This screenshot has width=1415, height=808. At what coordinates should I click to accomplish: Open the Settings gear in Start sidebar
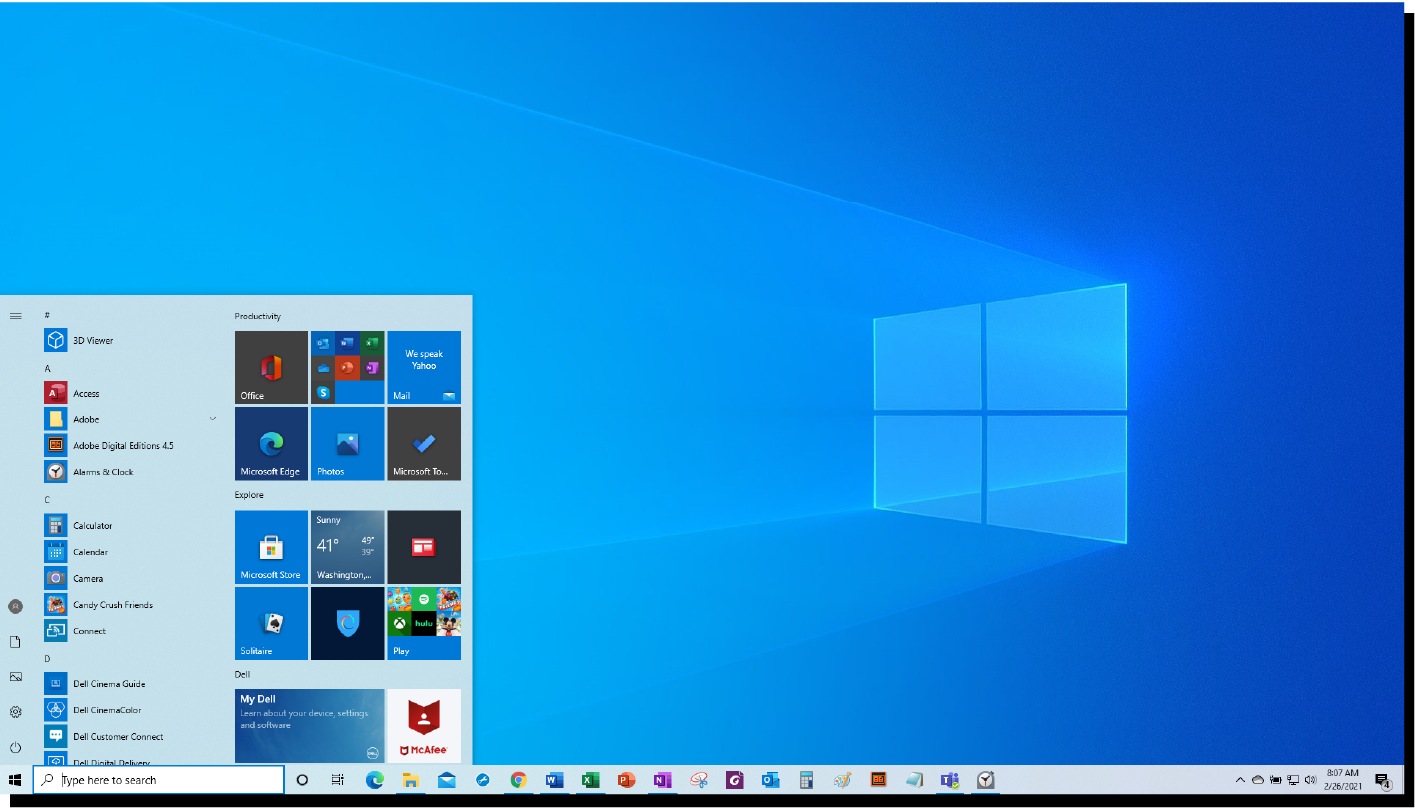click(15, 712)
